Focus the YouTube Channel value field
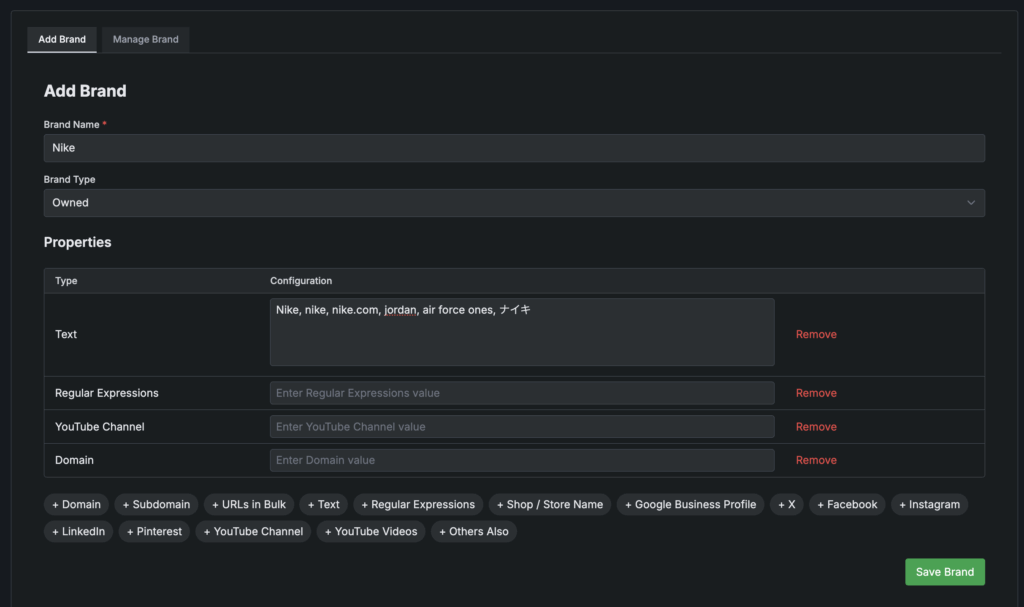Screen dimensions: 1024x607 [x=521, y=427]
